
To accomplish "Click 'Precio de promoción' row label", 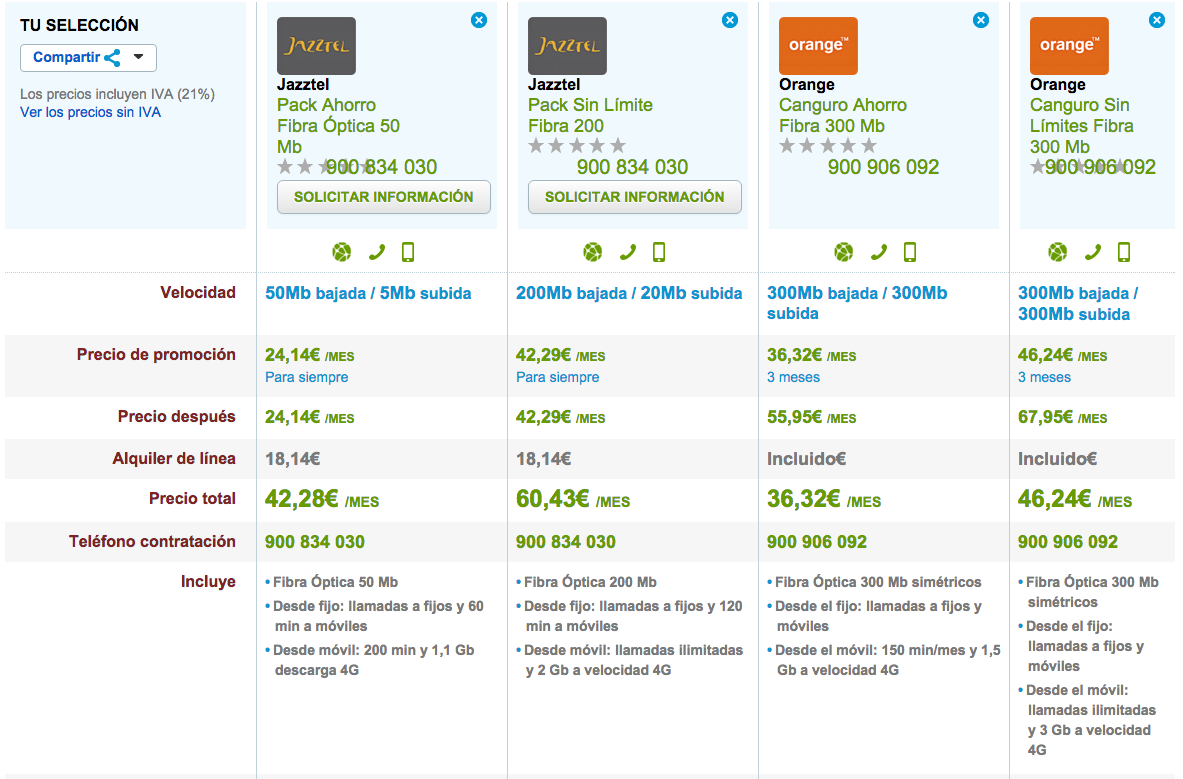I will coord(156,354).
